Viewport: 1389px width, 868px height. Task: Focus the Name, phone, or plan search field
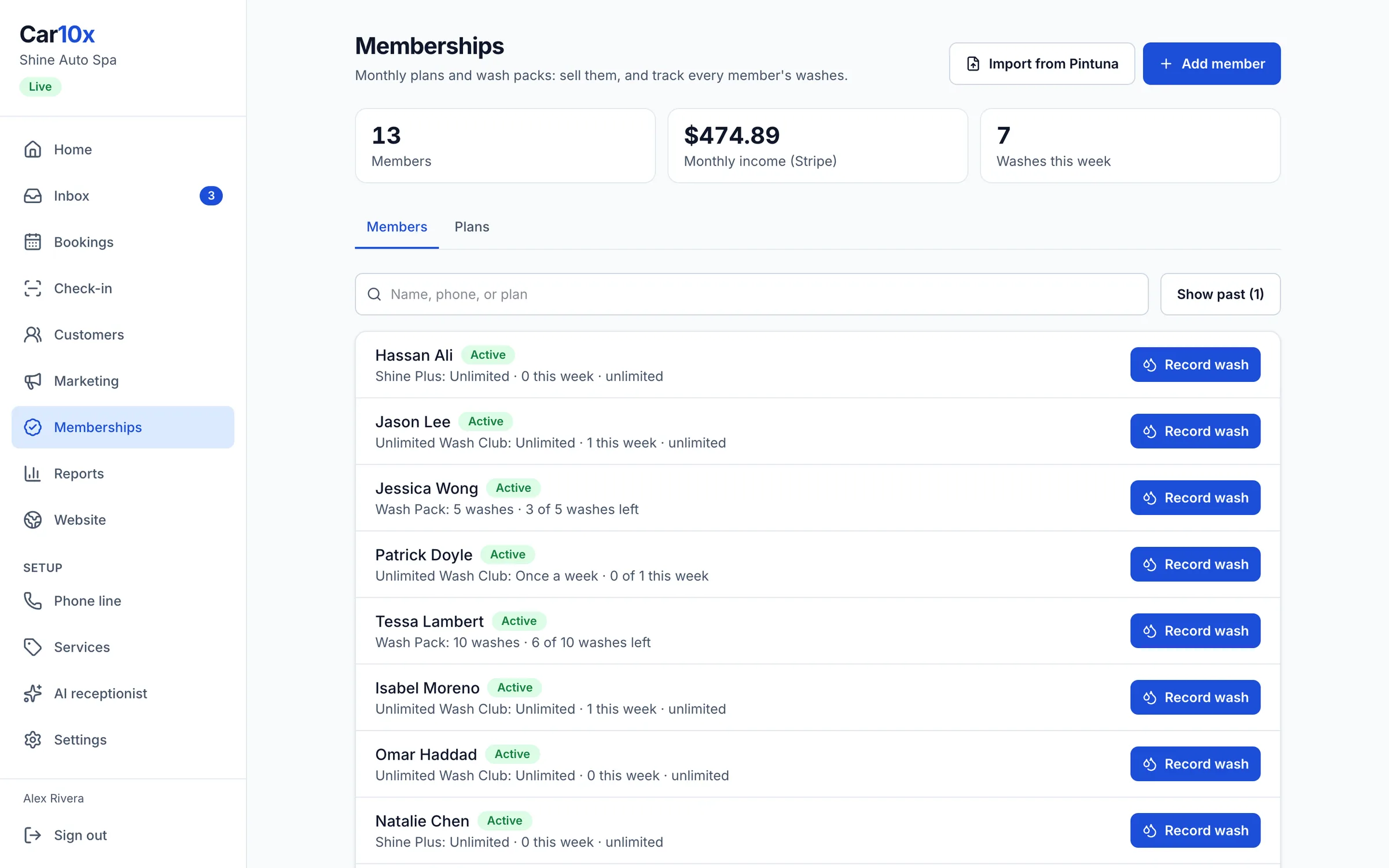tap(751, 294)
